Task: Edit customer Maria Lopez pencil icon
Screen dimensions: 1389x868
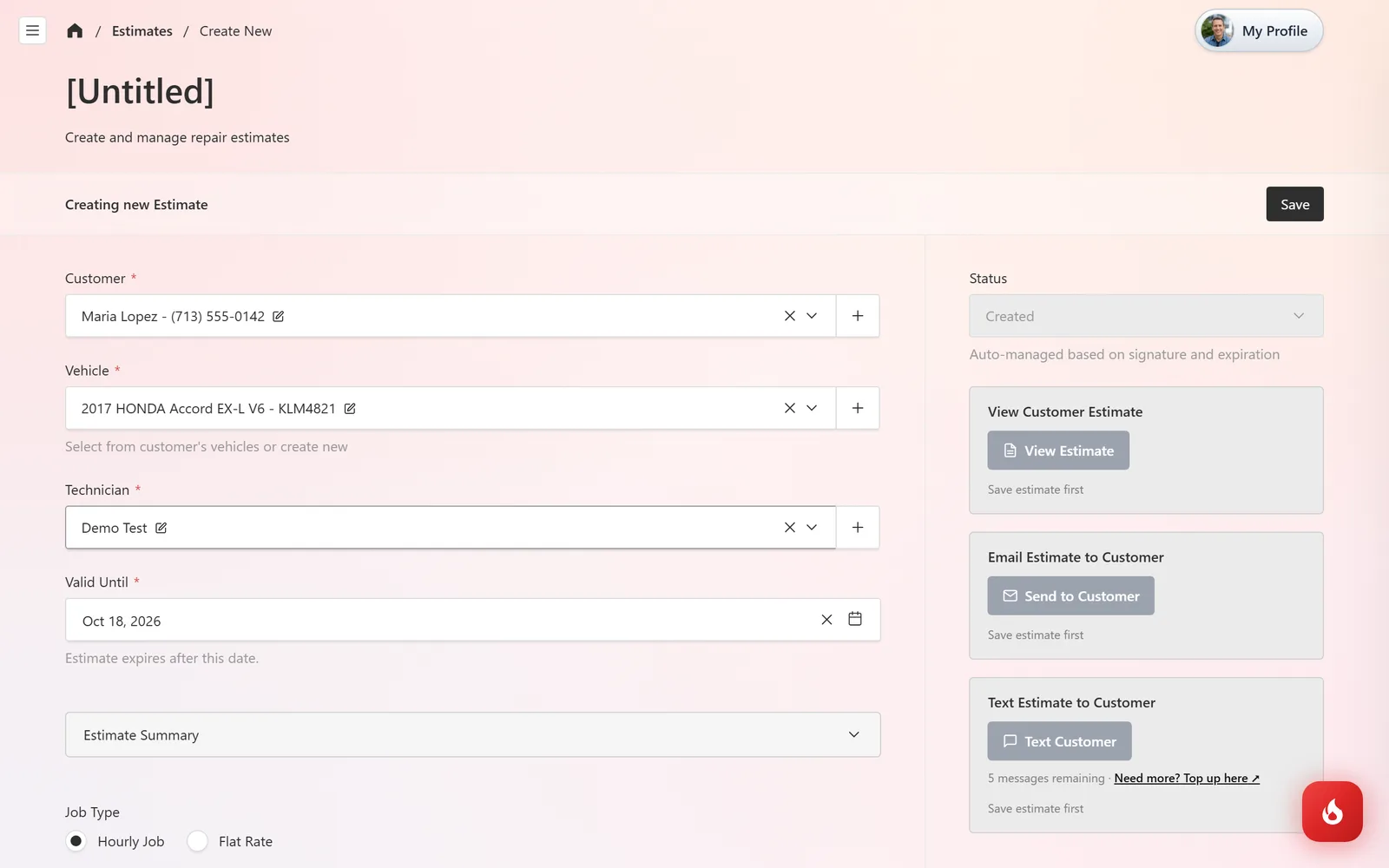Action: (278, 317)
